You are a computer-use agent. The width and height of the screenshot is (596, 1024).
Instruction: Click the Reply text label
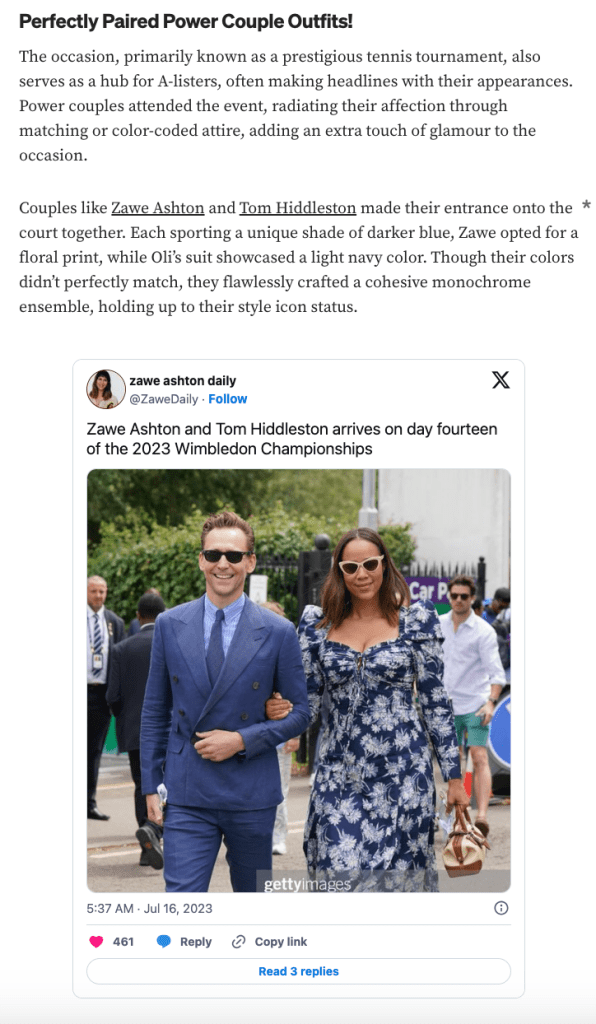(x=196, y=942)
